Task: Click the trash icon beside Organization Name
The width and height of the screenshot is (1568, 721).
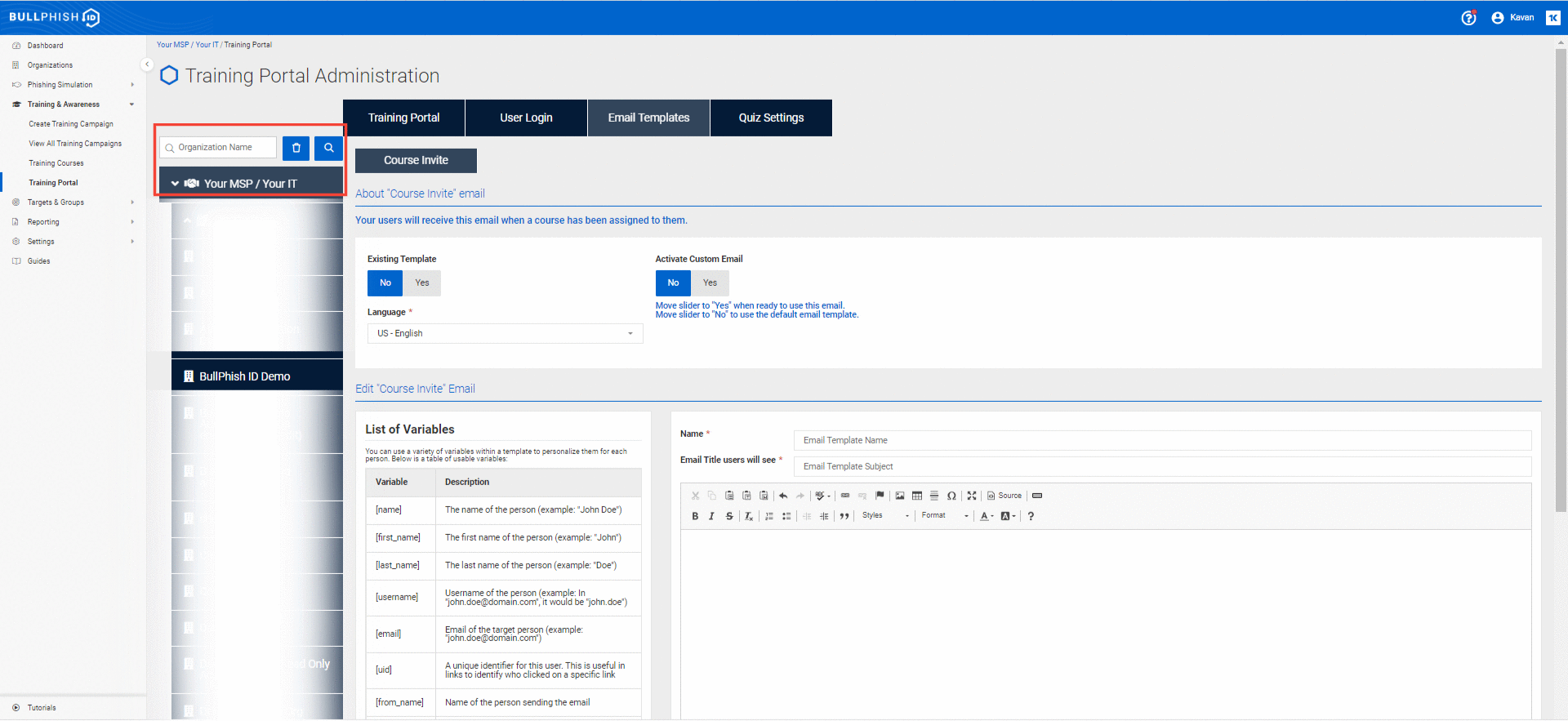Action: coord(296,148)
